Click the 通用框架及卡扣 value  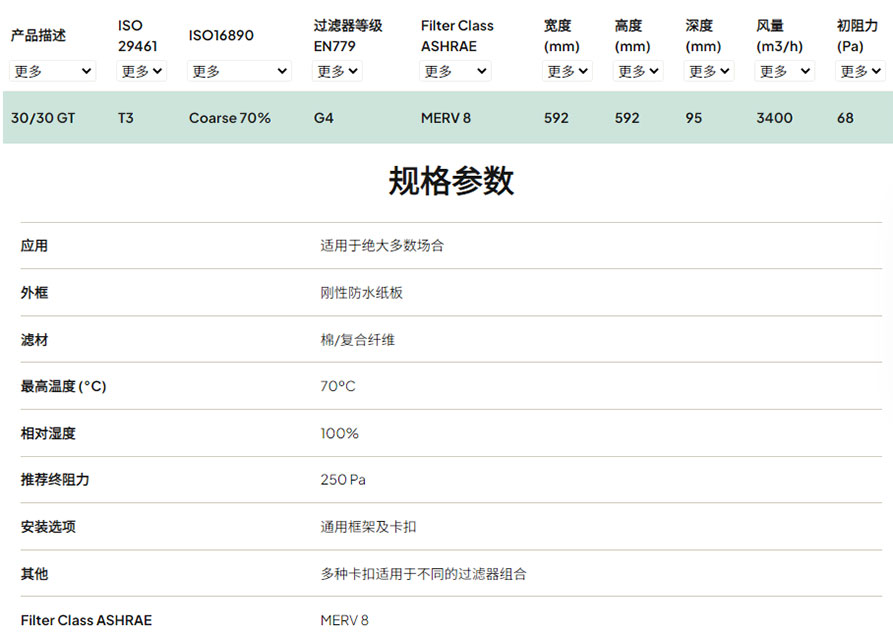point(368,527)
